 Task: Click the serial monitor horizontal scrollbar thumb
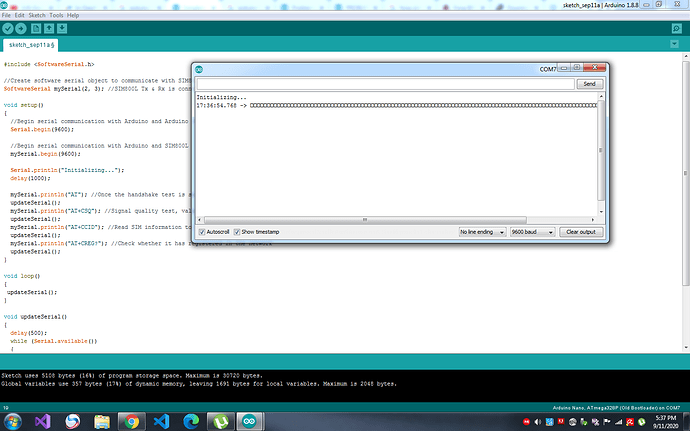[365, 220]
